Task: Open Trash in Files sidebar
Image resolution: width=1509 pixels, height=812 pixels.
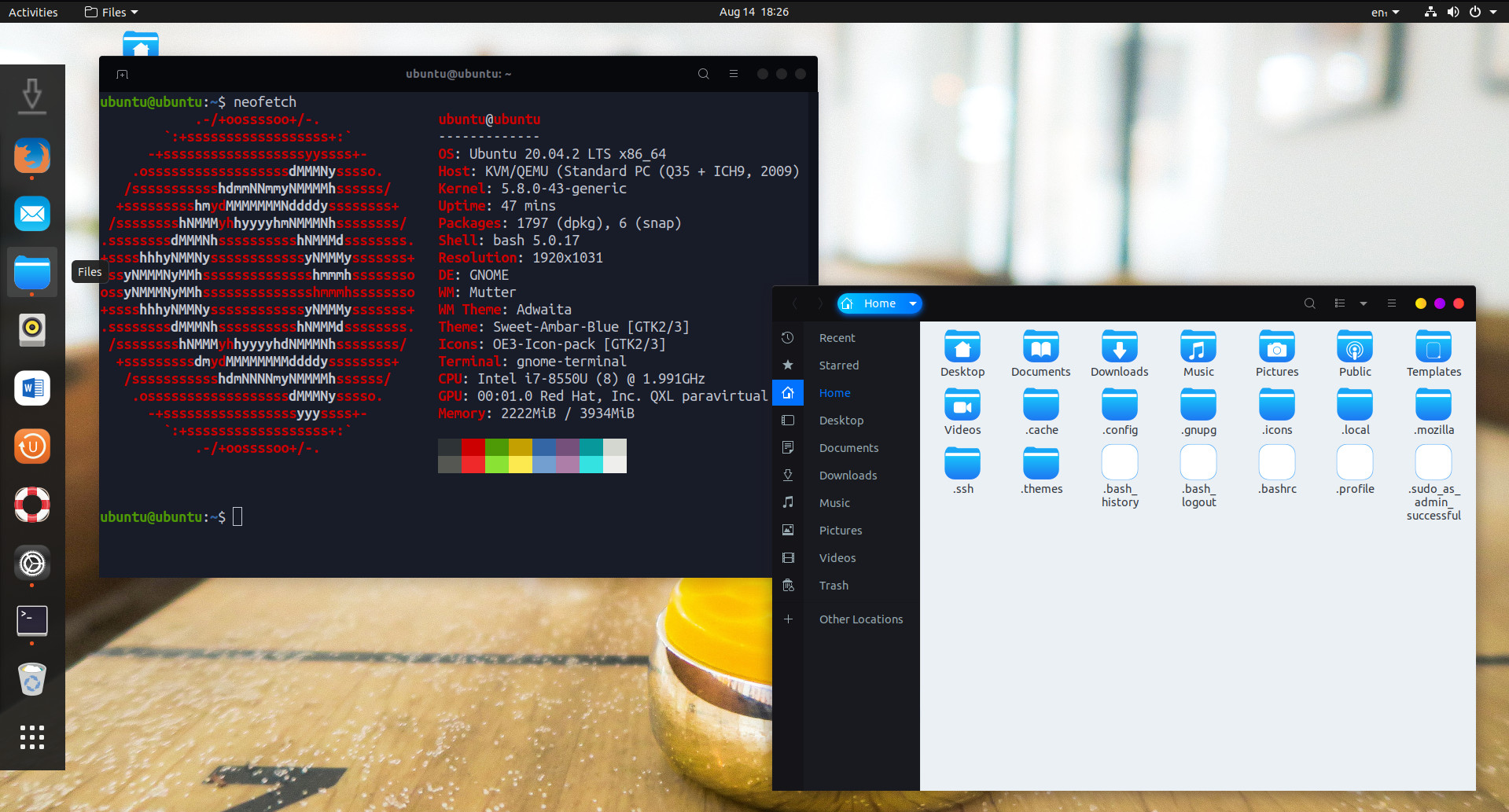Action: click(846, 586)
